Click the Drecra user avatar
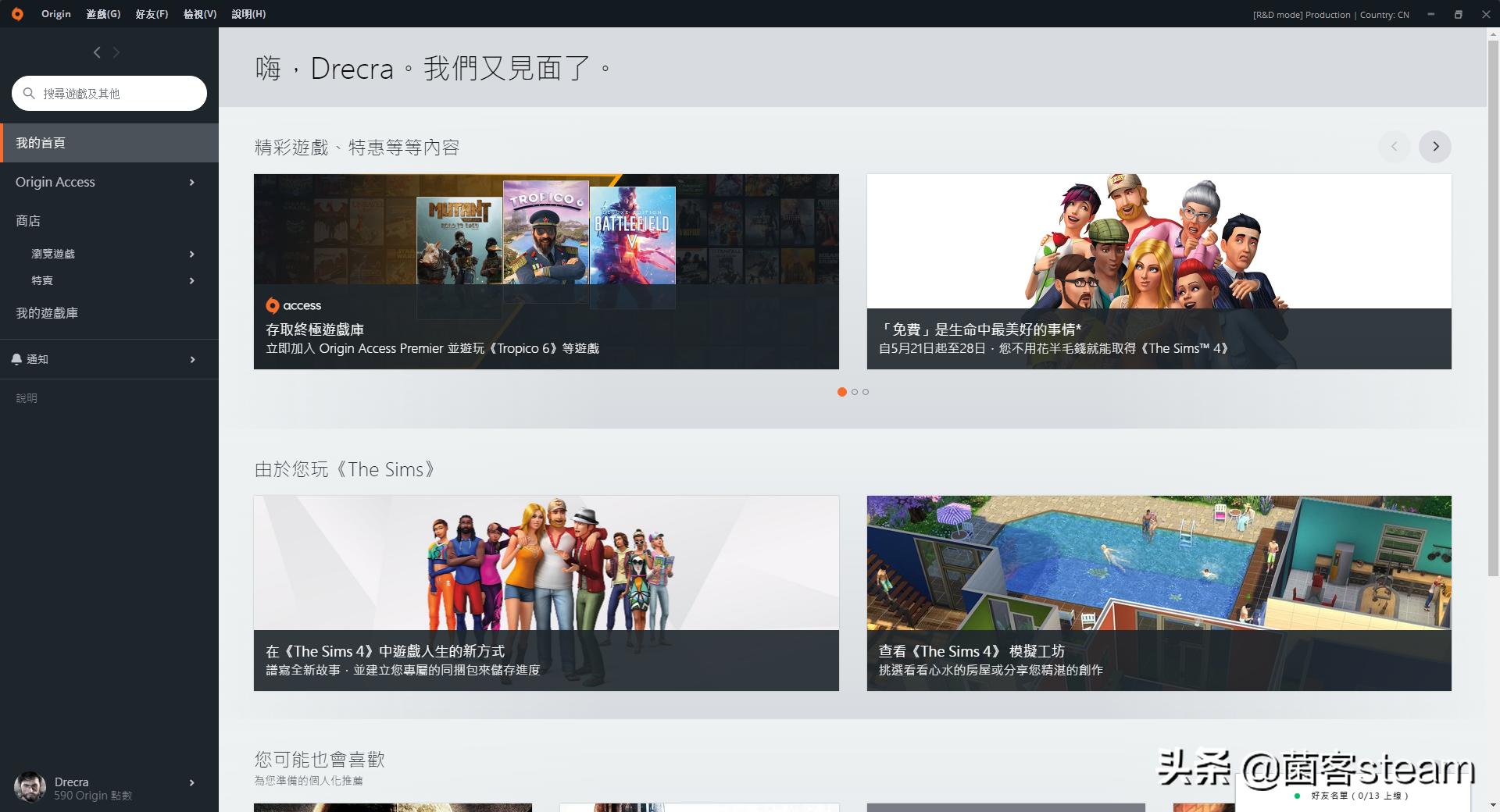 (x=30, y=787)
